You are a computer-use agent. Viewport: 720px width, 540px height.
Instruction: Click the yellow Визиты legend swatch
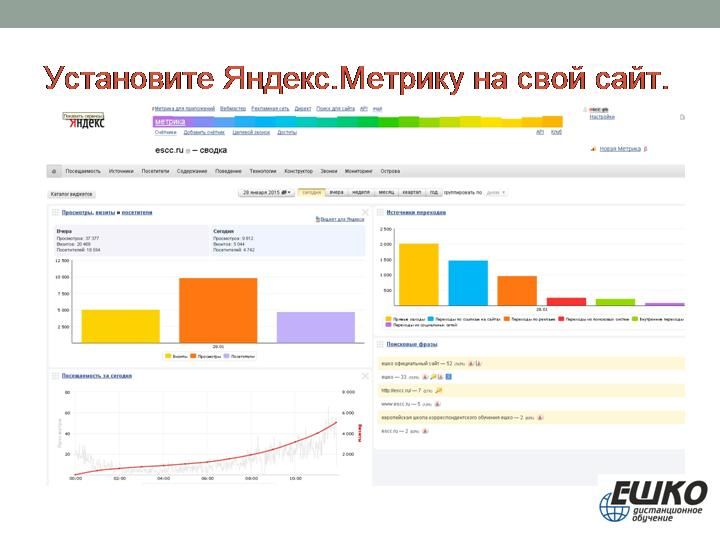(168, 356)
